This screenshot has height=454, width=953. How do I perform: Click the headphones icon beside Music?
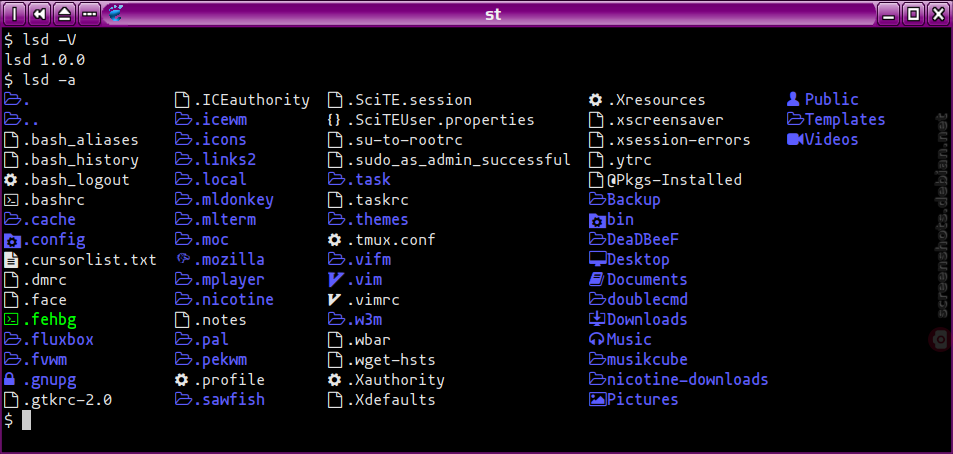(x=597, y=339)
